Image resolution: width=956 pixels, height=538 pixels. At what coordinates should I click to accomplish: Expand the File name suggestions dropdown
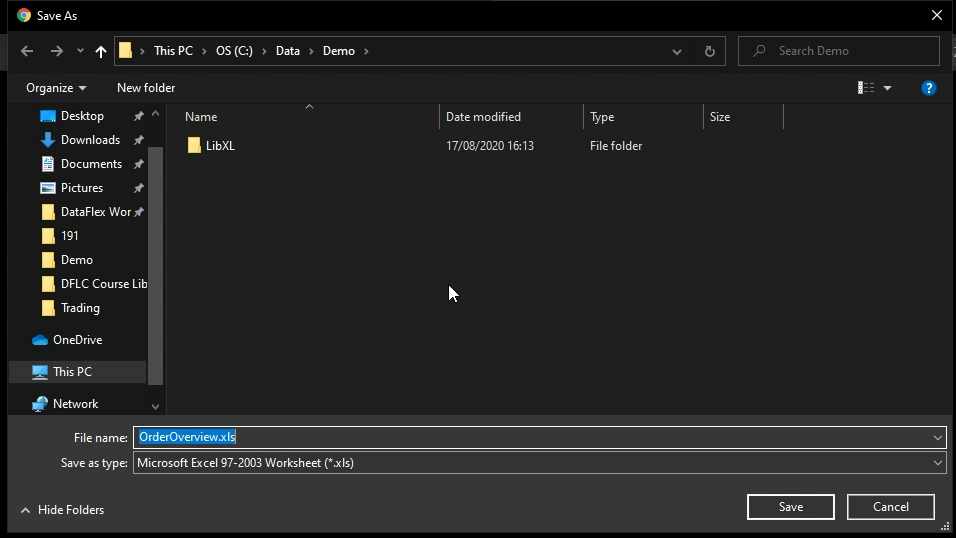coord(937,437)
